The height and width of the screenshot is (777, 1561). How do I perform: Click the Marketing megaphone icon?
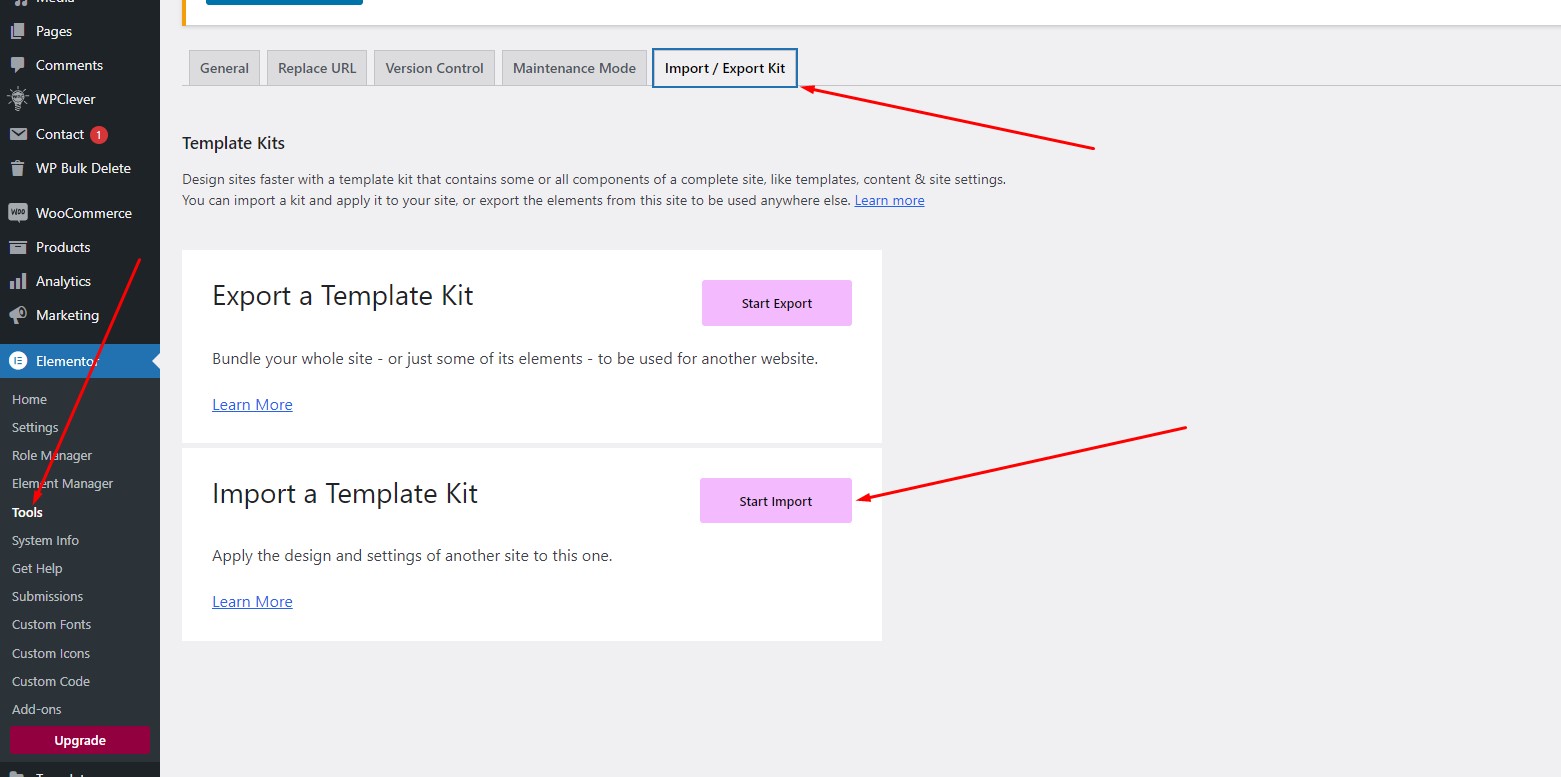18,315
